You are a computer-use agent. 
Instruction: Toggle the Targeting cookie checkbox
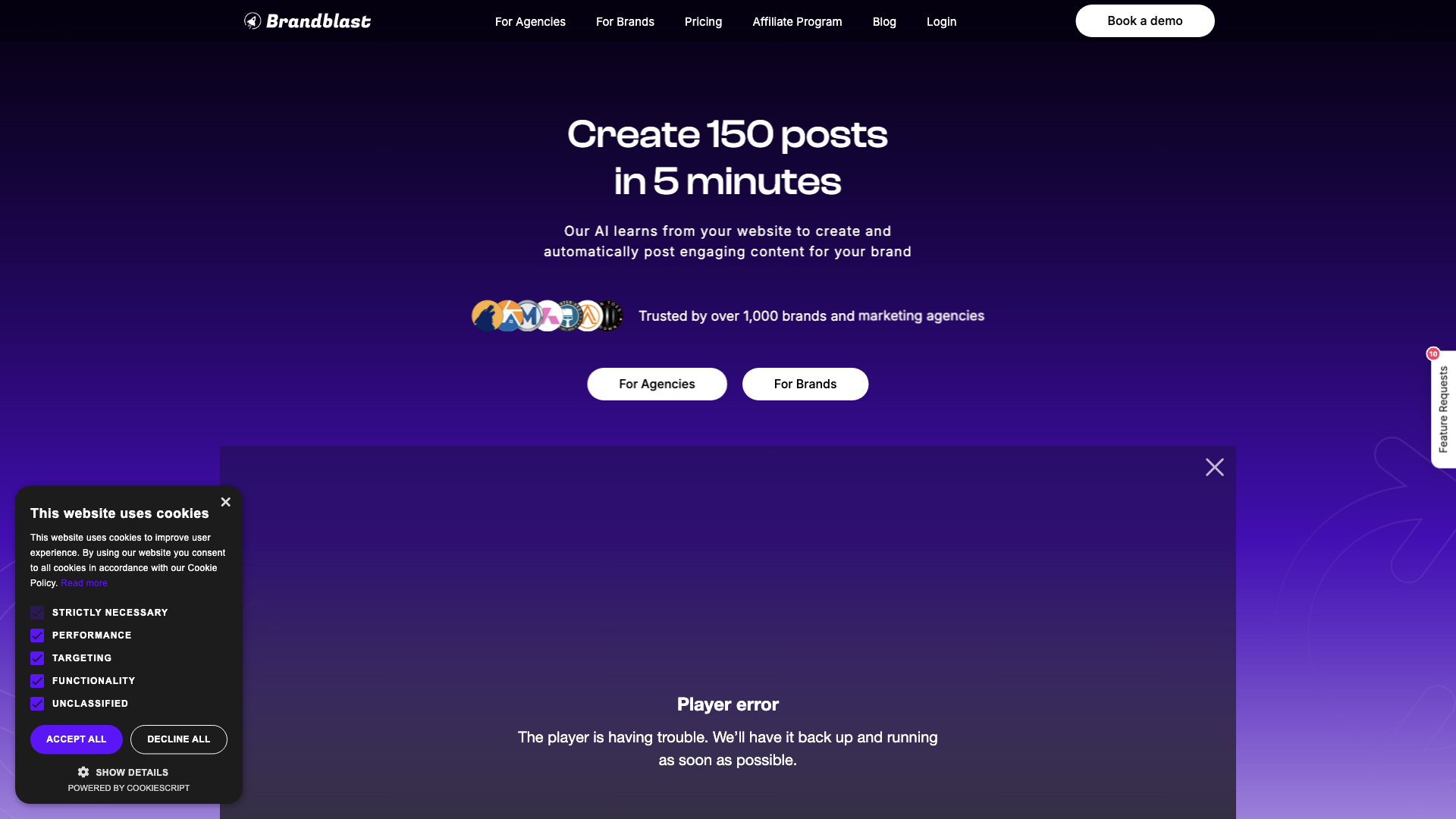(37, 657)
